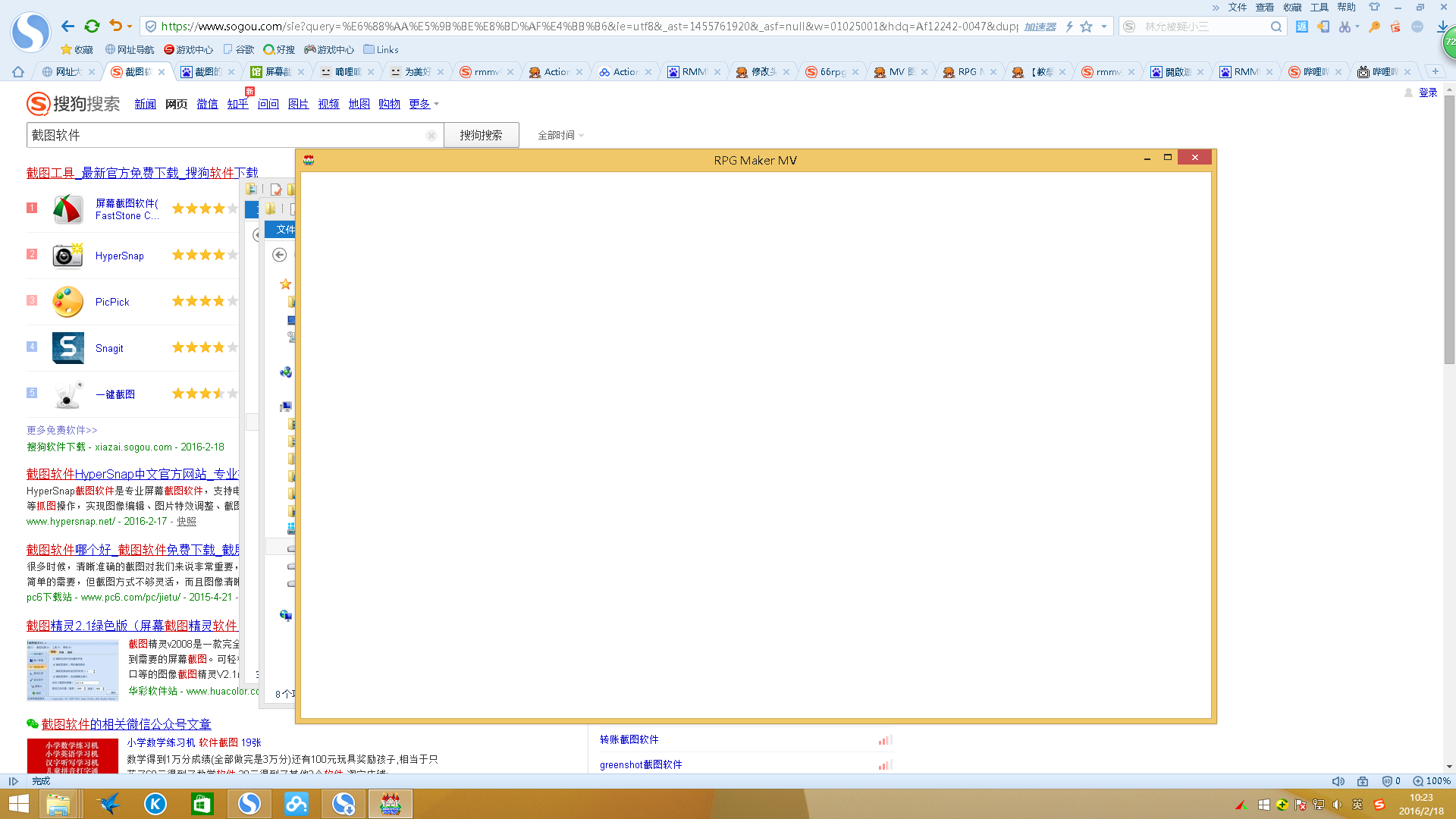Image resolution: width=1456 pixels, height=819 pixels.
Task: Click the home icon left of the tabs
Action: coord(18,72)
